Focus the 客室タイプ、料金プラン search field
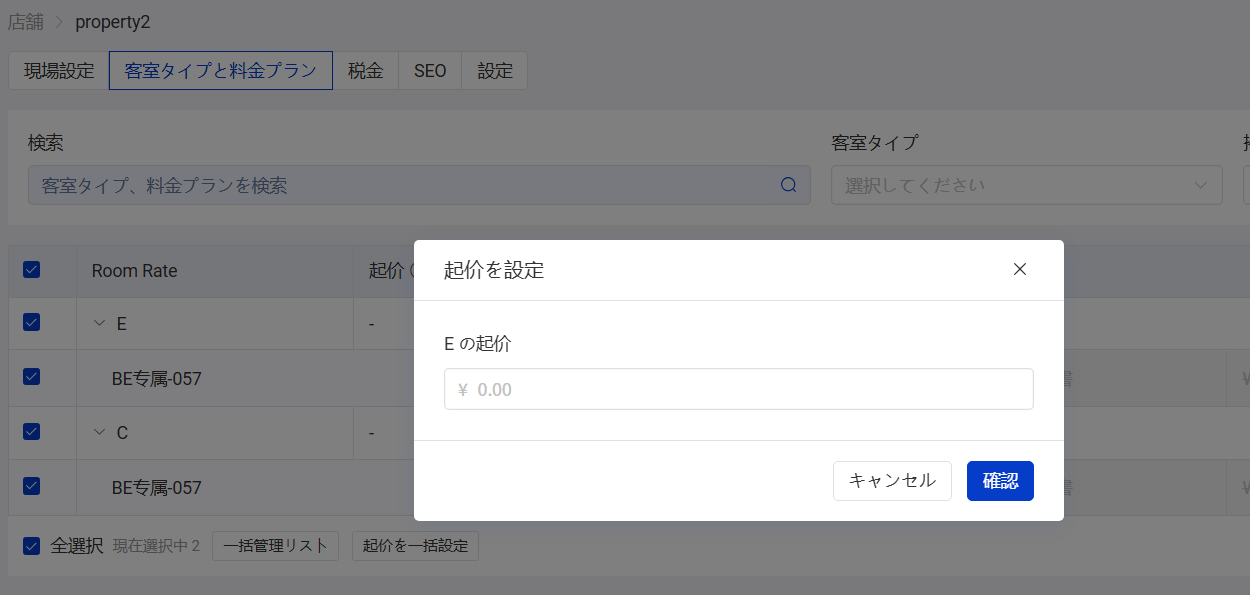 [x=419, y=185]
